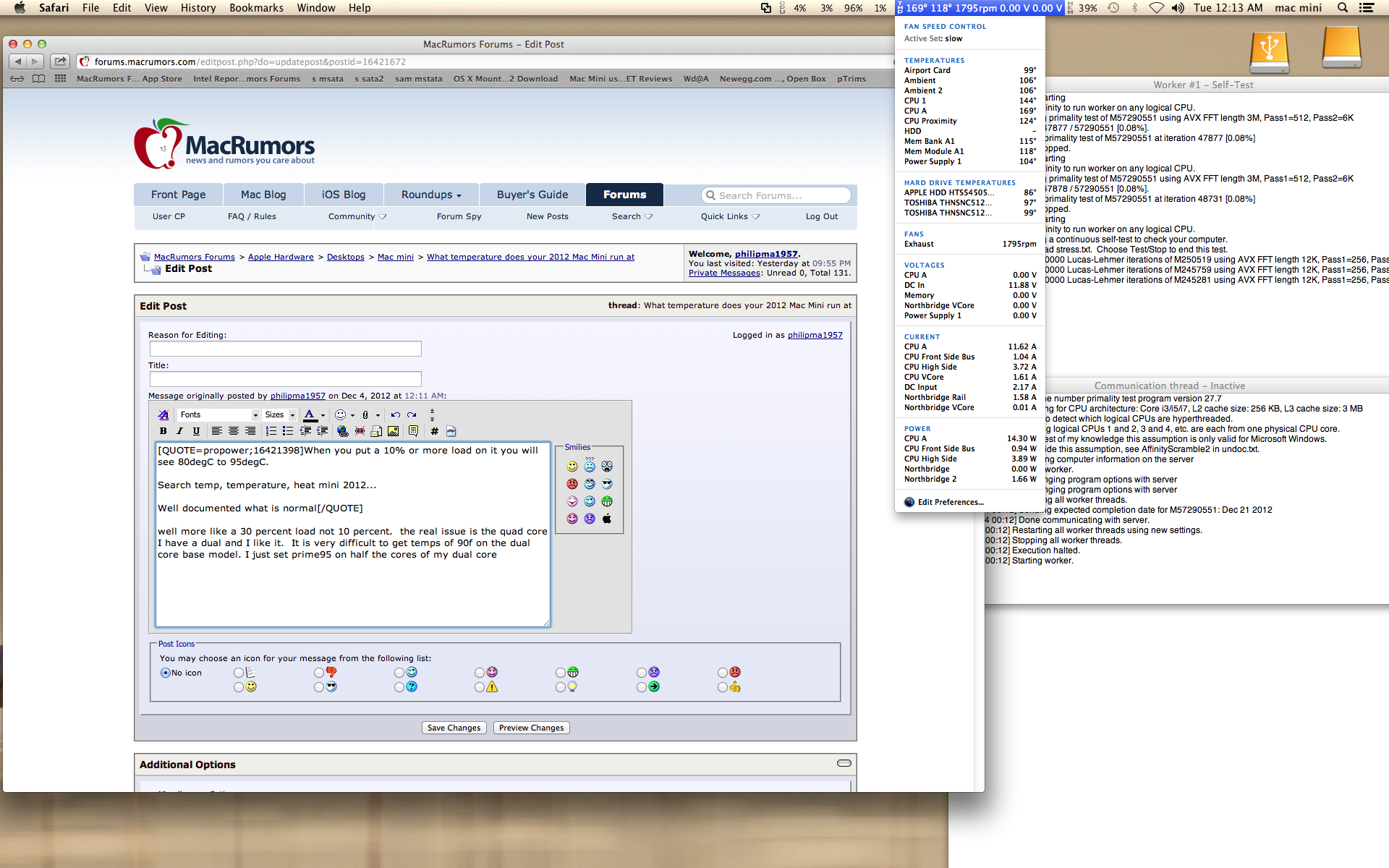Insert the Apple logo smilie
Viewport: 1389px width, 868px height.
(607, 519)
